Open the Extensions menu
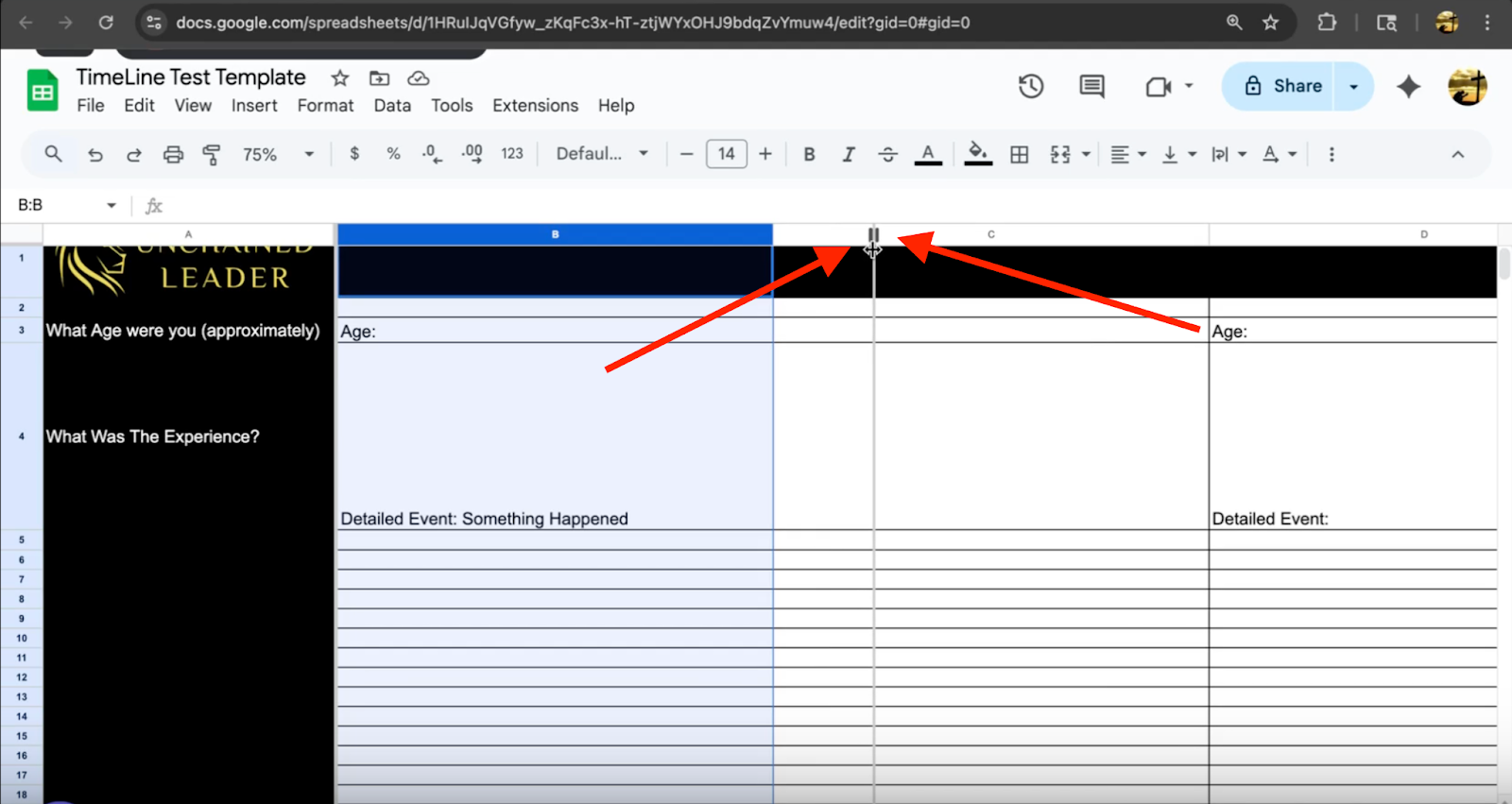 pyautogui.click(x=535, y=106)
